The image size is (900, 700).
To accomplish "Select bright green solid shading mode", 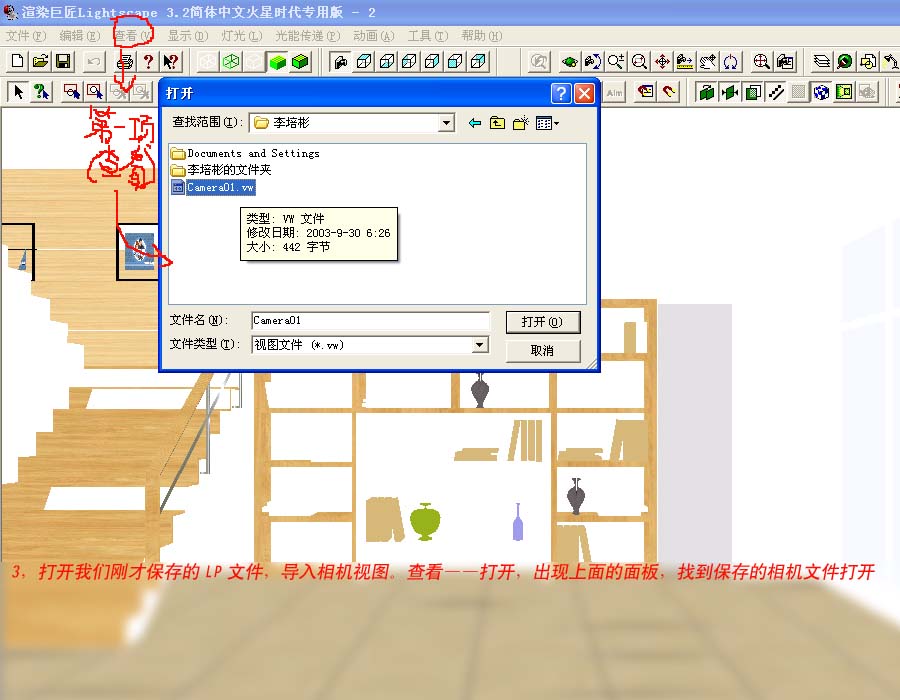I will click(277, 61).
